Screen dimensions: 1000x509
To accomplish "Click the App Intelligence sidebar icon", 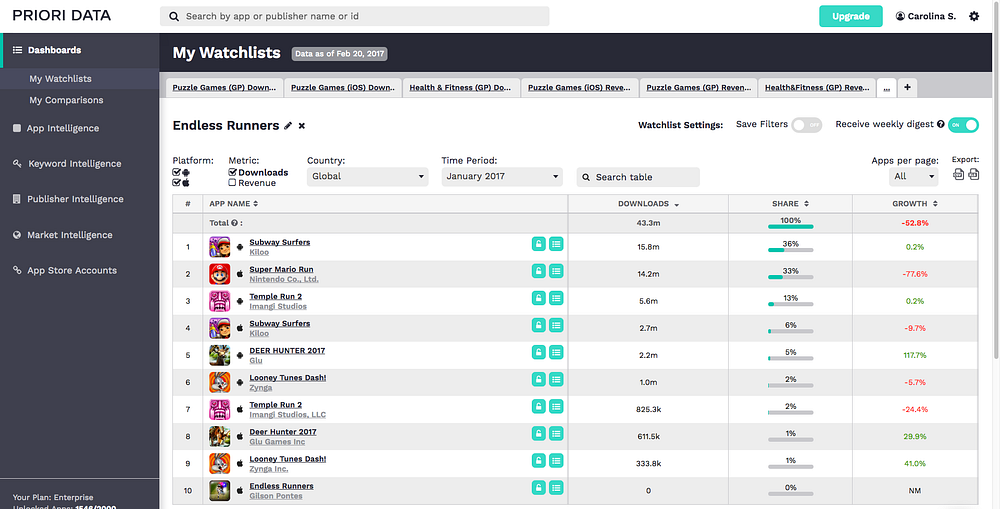I will (x=17, y=128).
